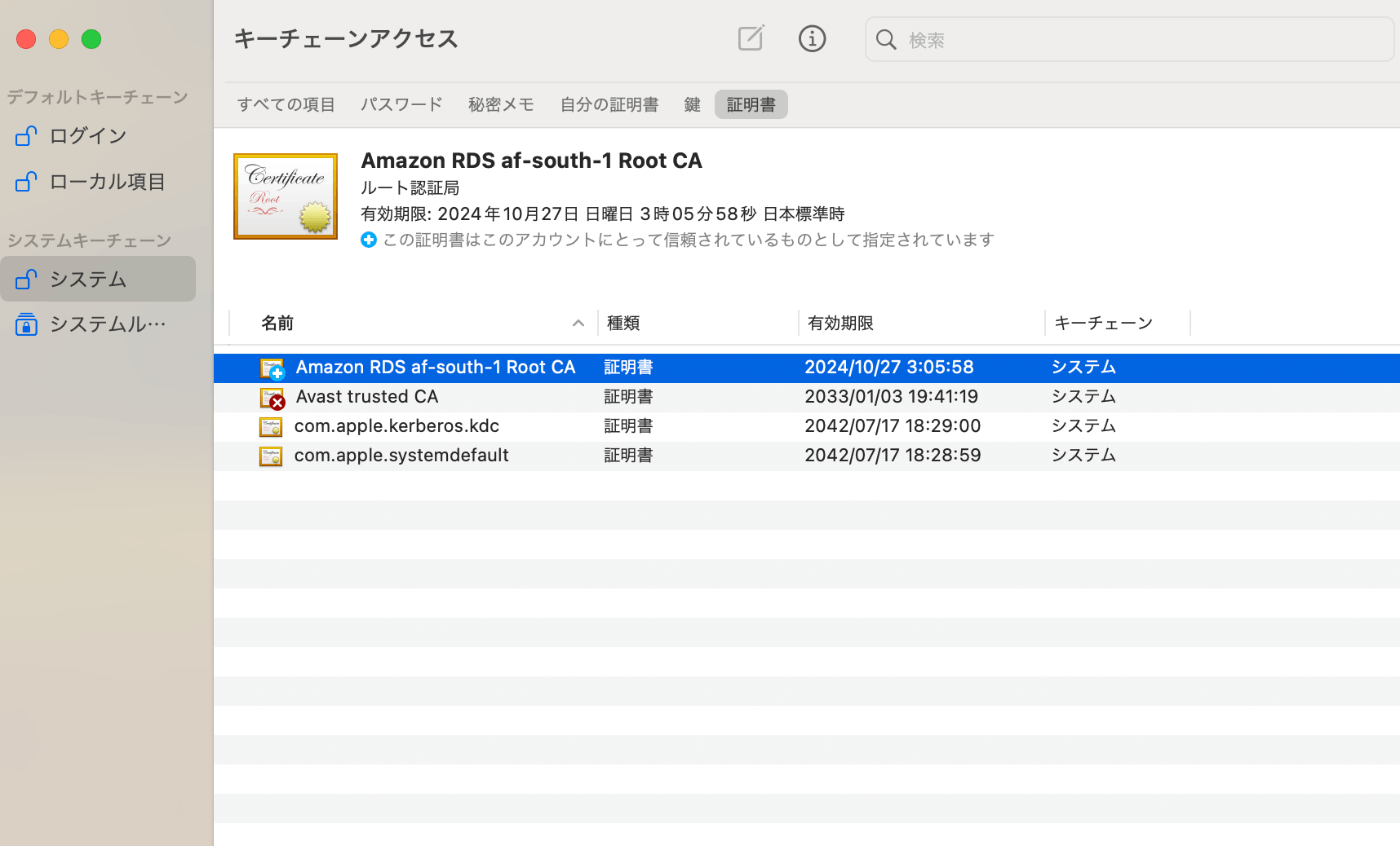This screenshot has width=1400, height=846.
Task: Click the padlock icon beside ローカル項目
Action: pos(27,181)
